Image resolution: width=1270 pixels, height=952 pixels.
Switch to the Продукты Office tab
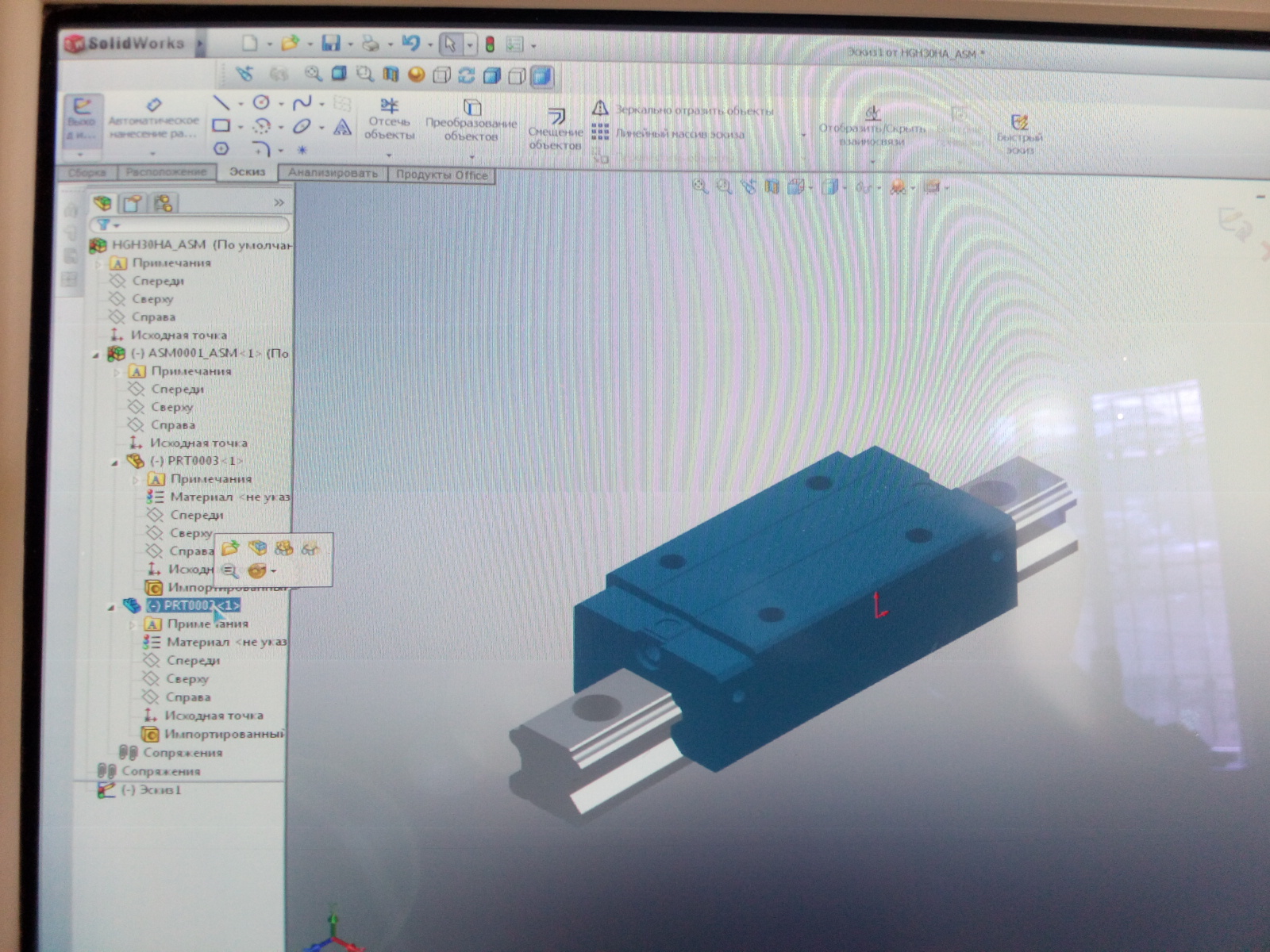tap(441, 175)
